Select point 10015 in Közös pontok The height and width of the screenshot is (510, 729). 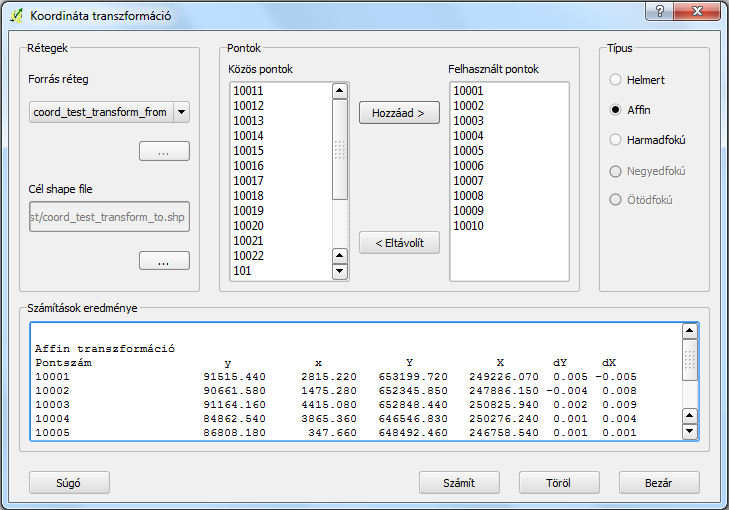point(249,150)
